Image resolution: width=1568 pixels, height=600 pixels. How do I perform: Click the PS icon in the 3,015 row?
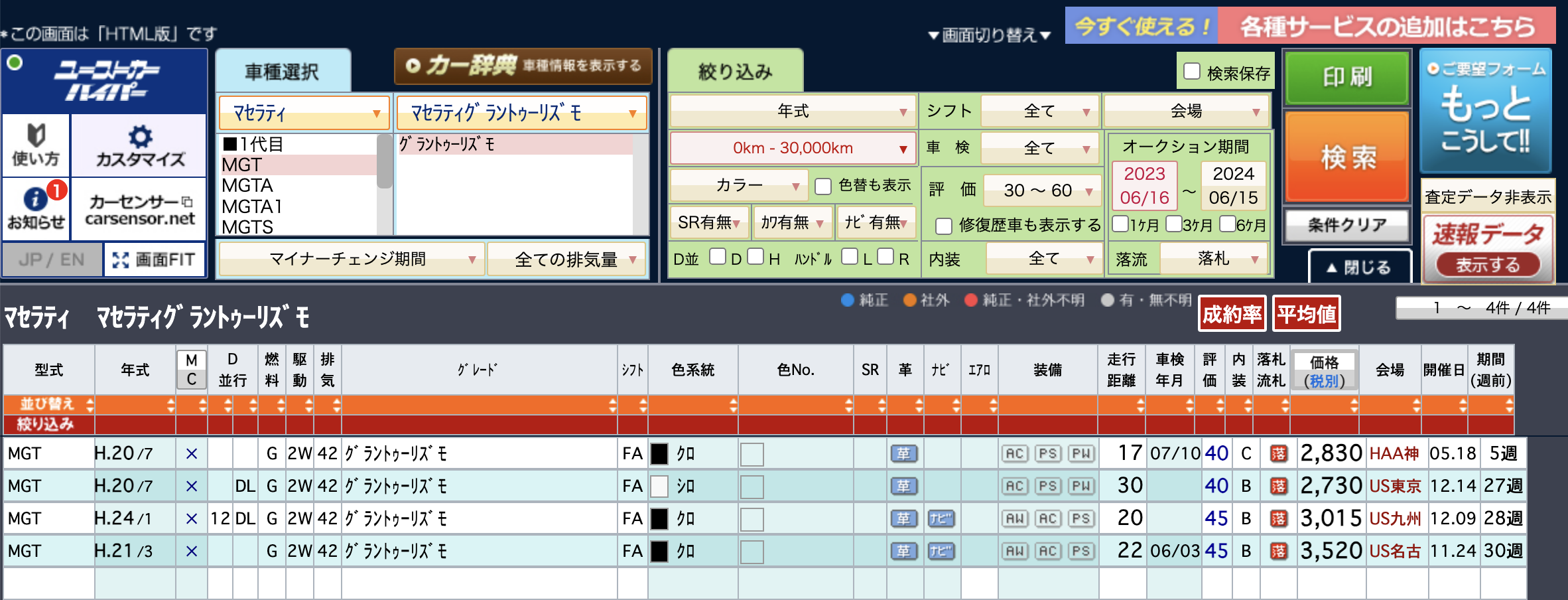click(x=1080, y=518)
